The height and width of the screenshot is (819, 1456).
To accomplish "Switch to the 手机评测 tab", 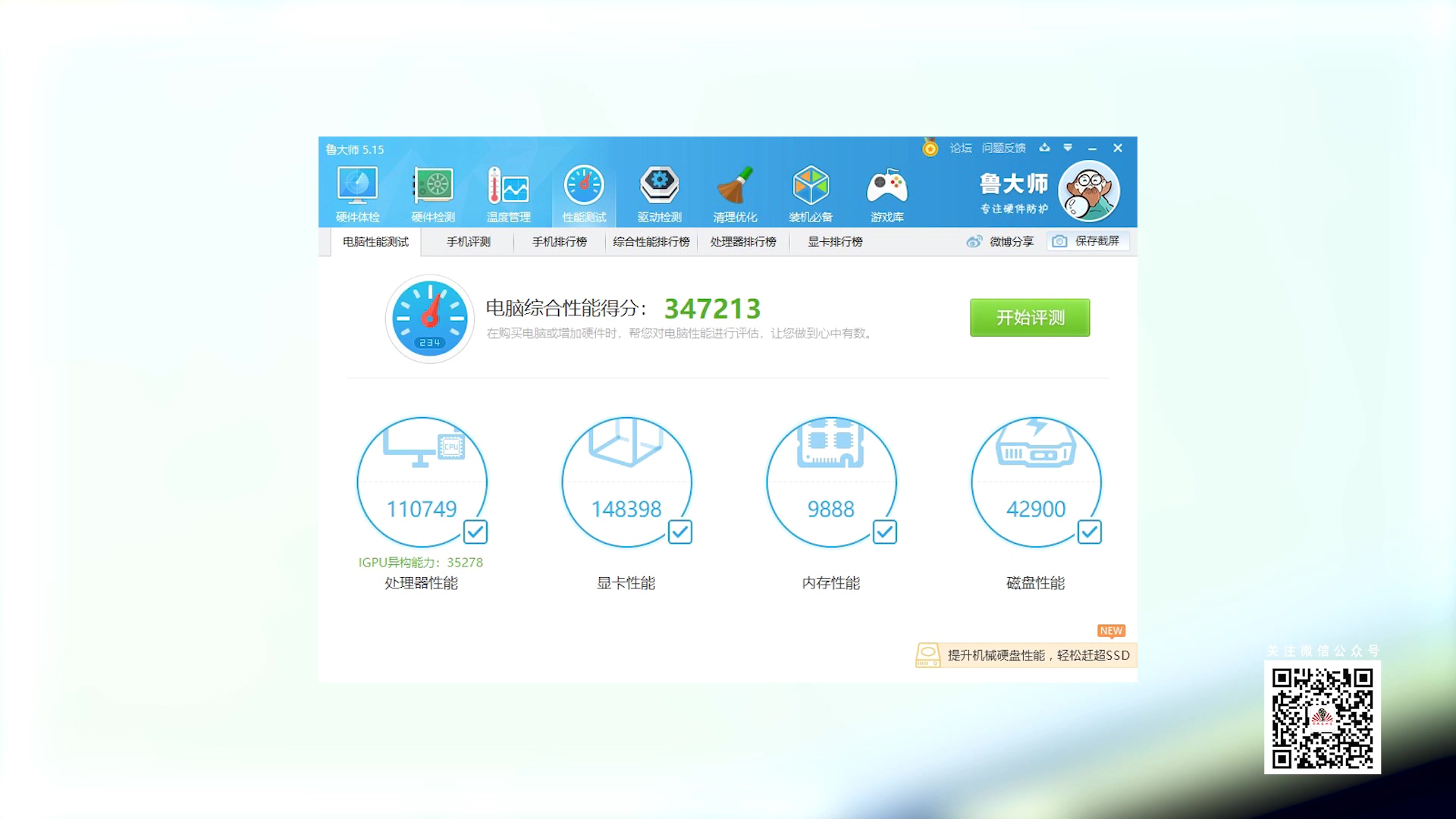I will (468, 242).
